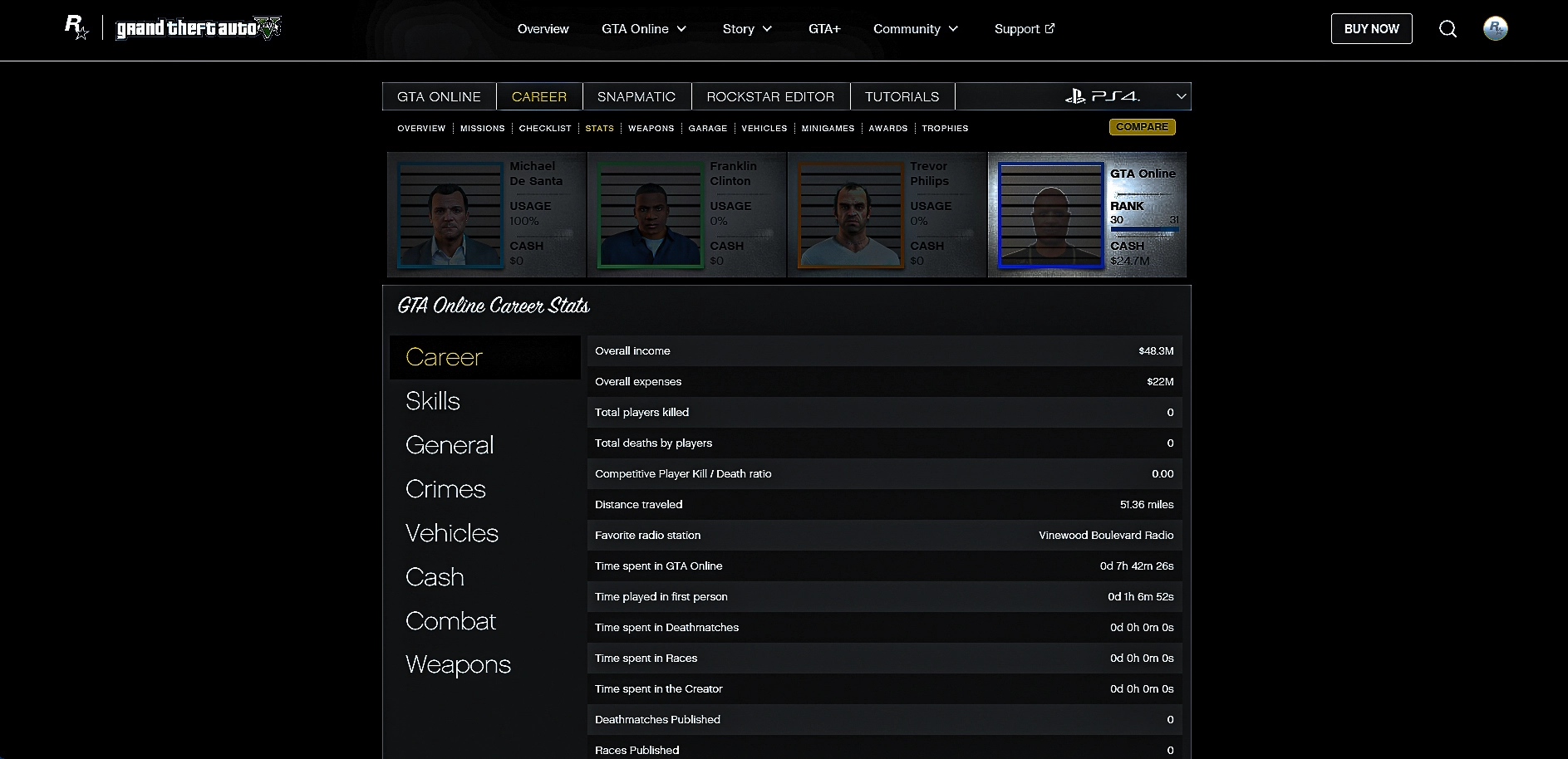Expand the GTA Online nav dropdown
Screen dimensions: 1568x759
[644, 29]
